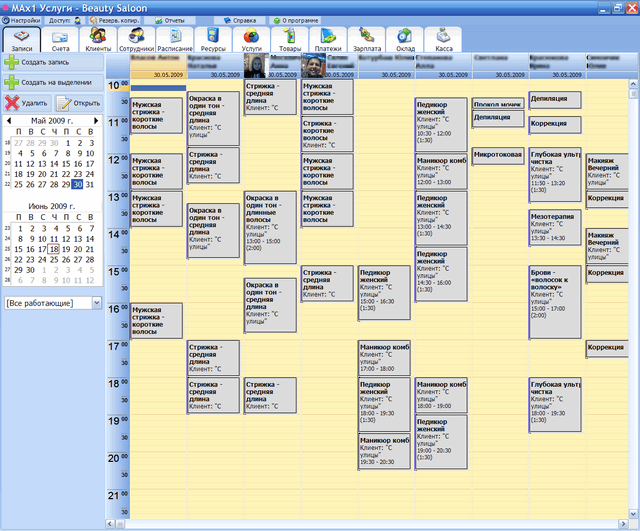Open the Настройки menu
Image resolution: width=640 pixels, height=531 pixels.
point(21,20)
